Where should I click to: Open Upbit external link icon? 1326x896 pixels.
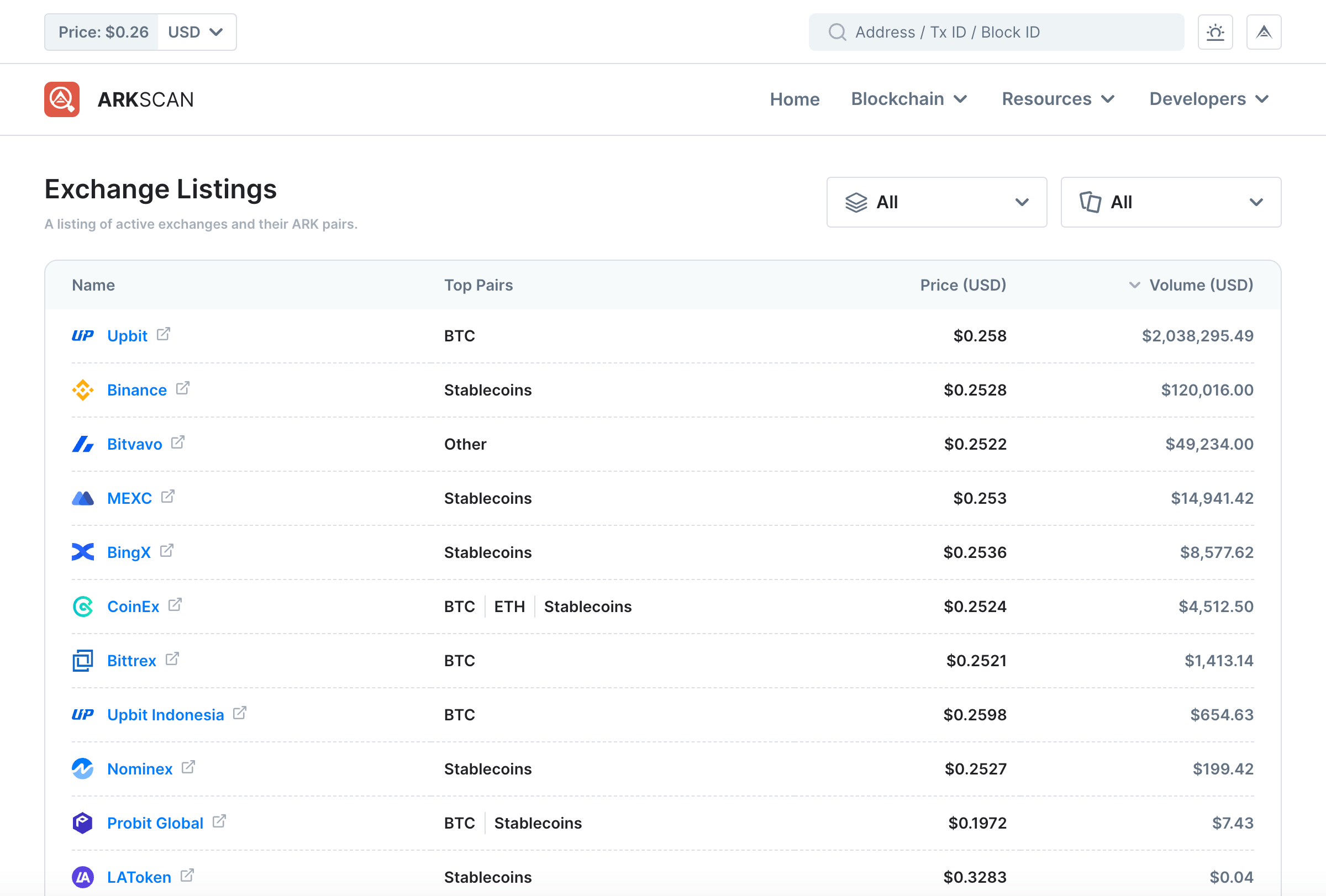coord(163,334)
